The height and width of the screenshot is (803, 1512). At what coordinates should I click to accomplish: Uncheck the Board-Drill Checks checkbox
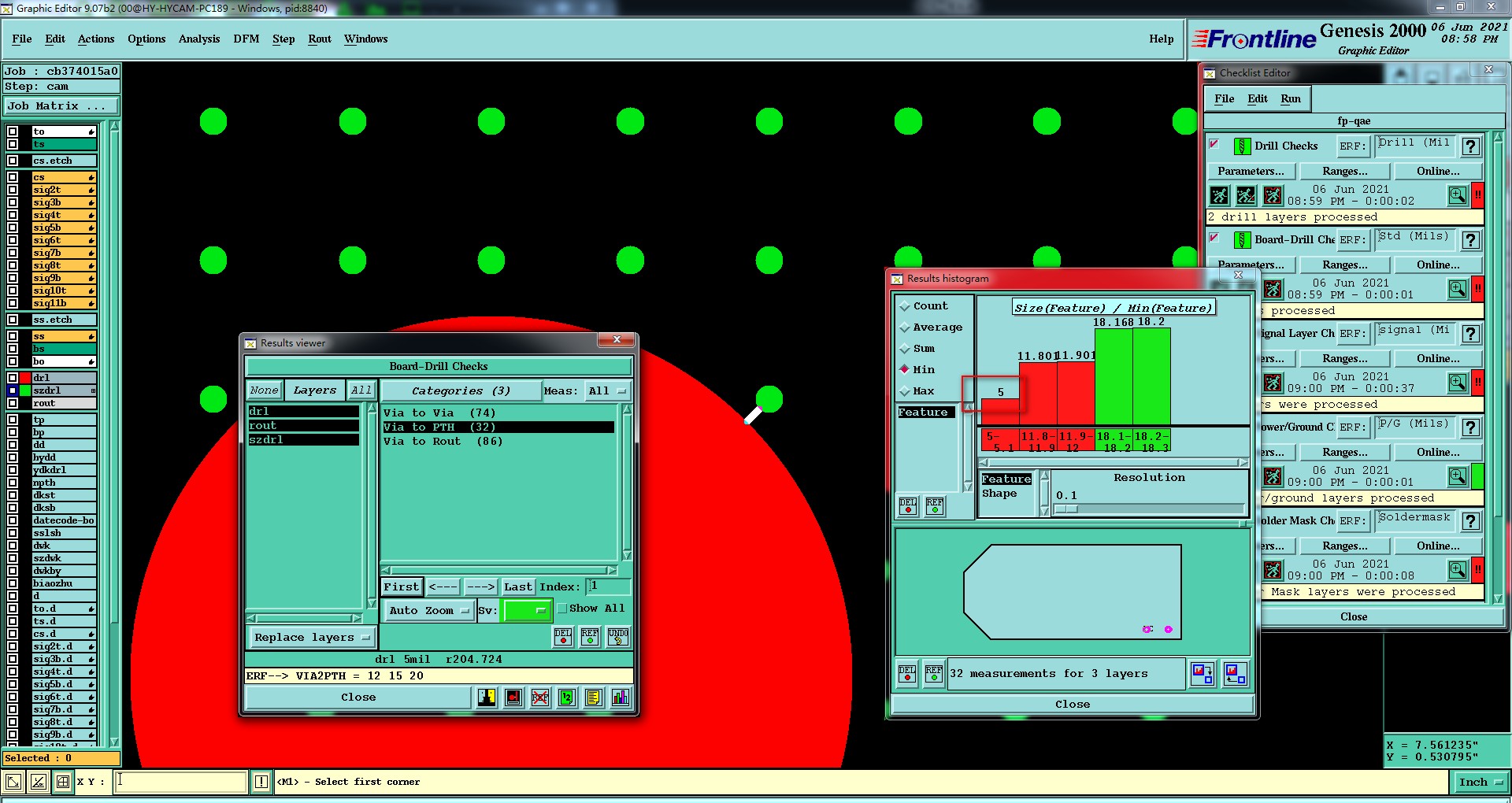[1214, 238]
